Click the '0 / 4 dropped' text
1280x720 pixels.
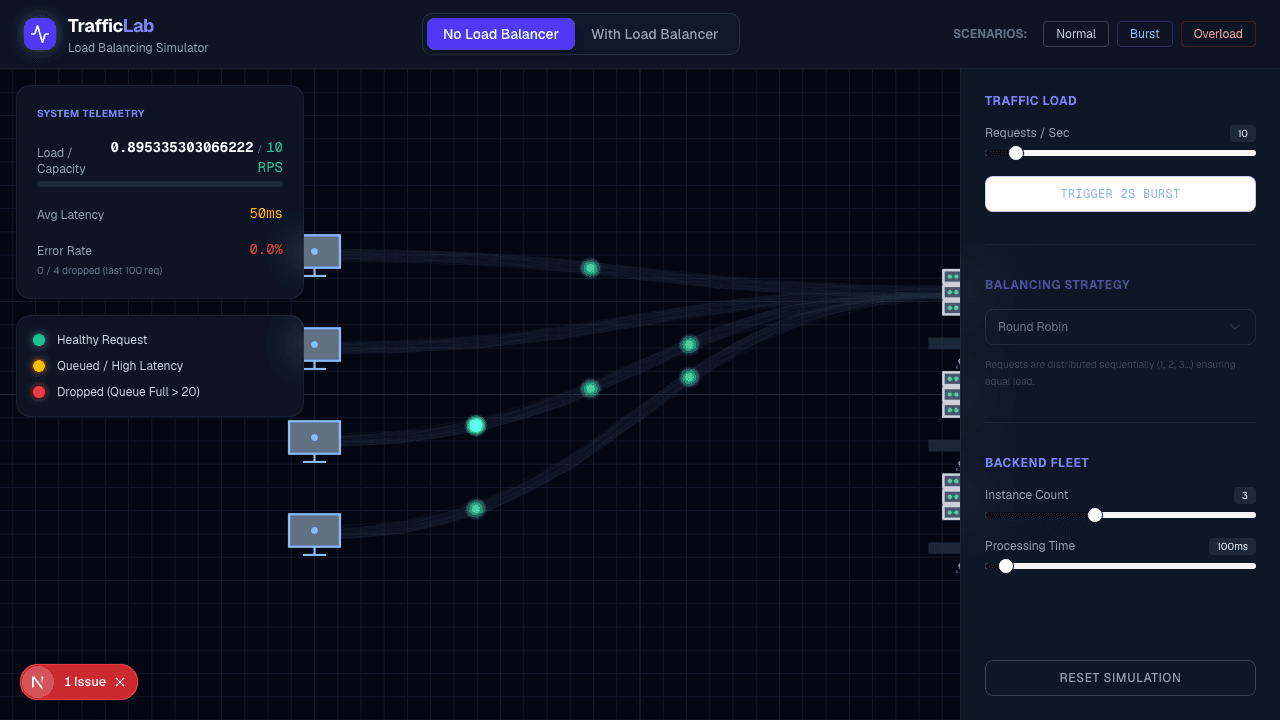[x=99, y=271]
